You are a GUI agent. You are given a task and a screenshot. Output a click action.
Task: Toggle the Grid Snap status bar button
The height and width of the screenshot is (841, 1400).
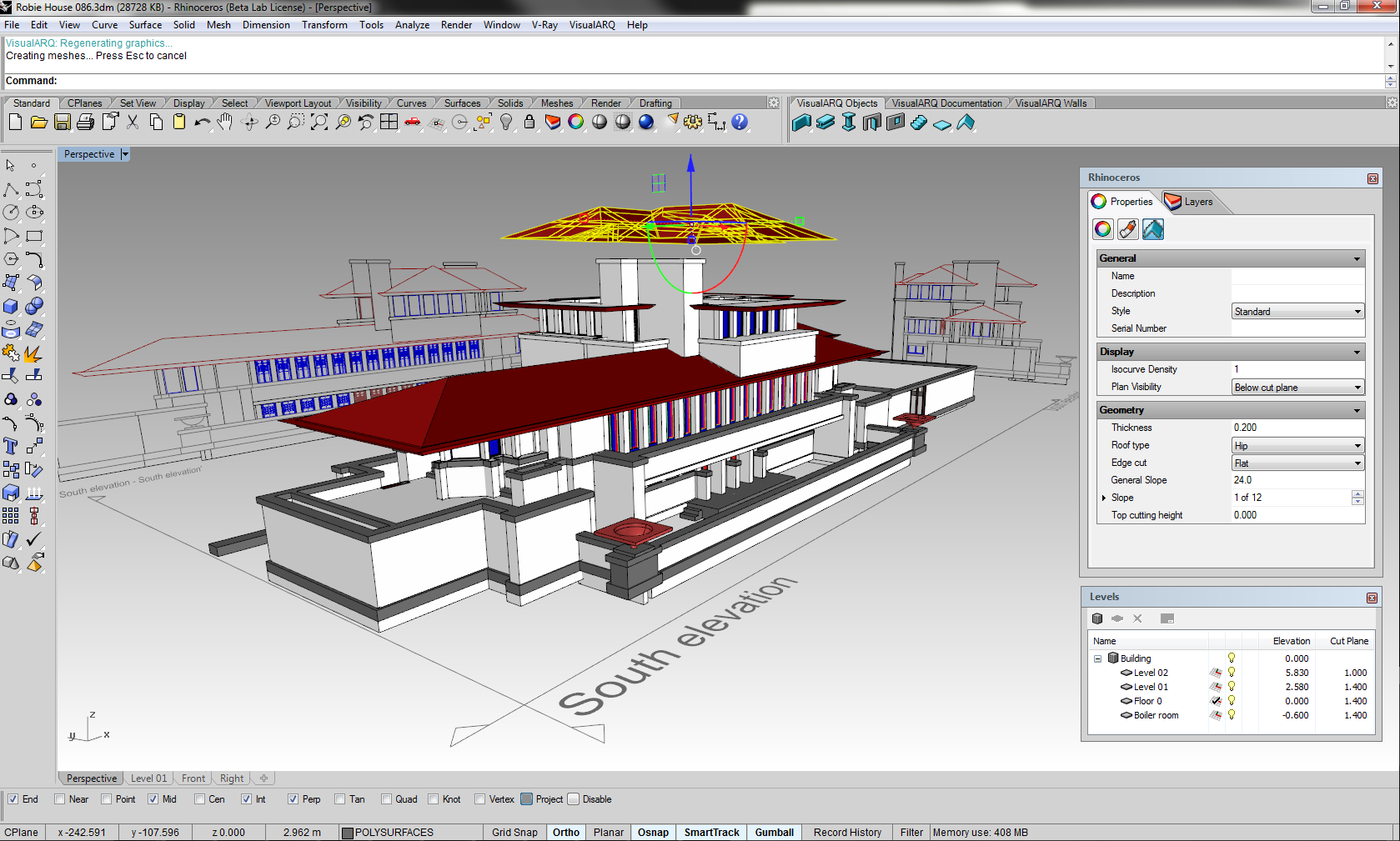(514, 832)
